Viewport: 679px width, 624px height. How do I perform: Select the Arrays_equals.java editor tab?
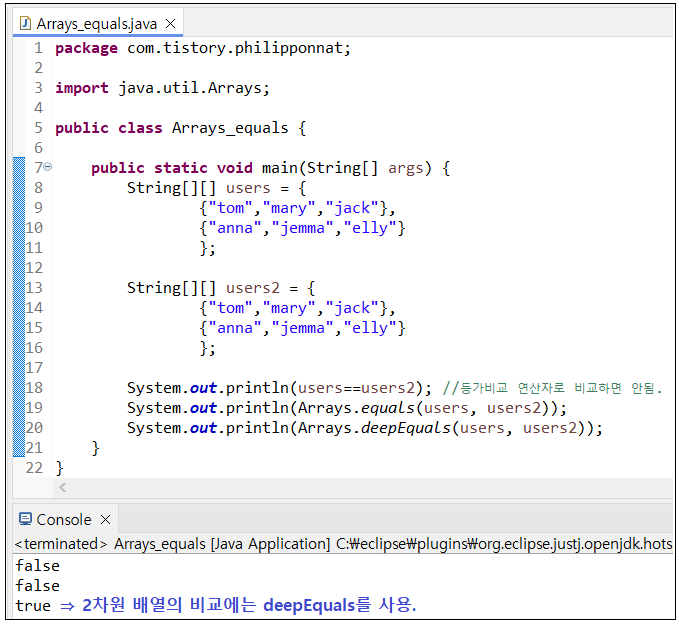pos(96,24)
